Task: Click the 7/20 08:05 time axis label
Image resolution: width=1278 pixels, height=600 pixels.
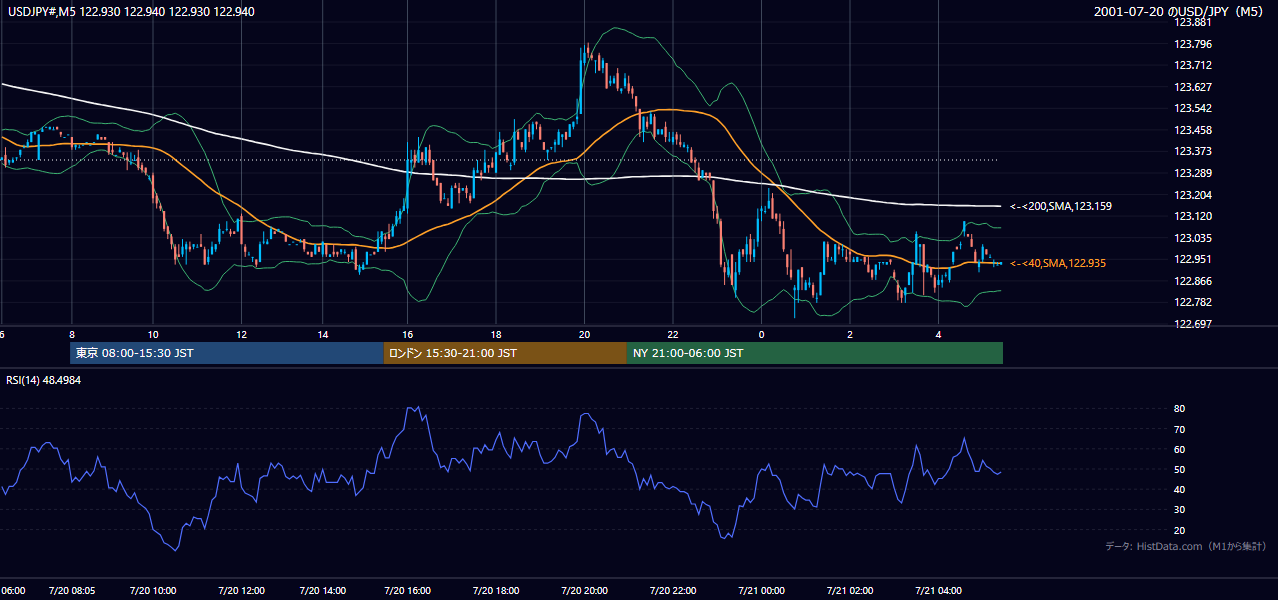Action: pos(71,591)
